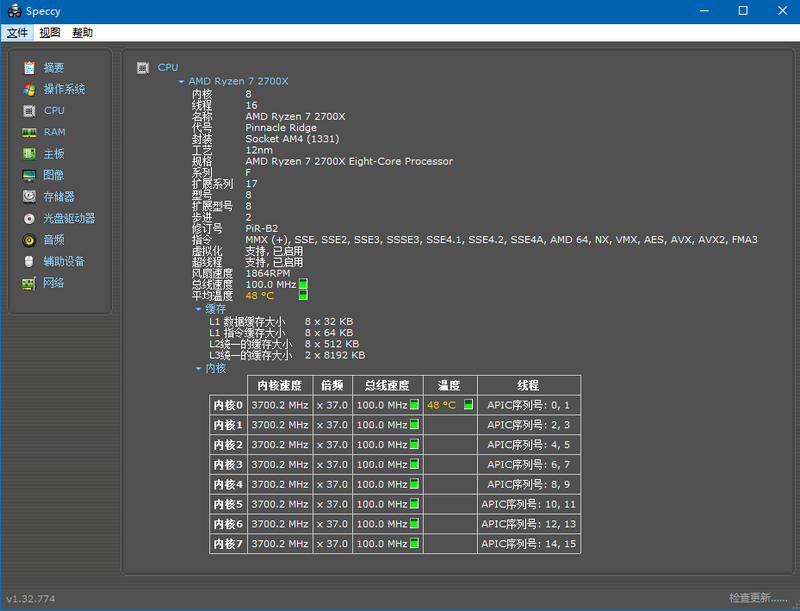Click the 检查更新 check for updates link

(x=758, y=597)
